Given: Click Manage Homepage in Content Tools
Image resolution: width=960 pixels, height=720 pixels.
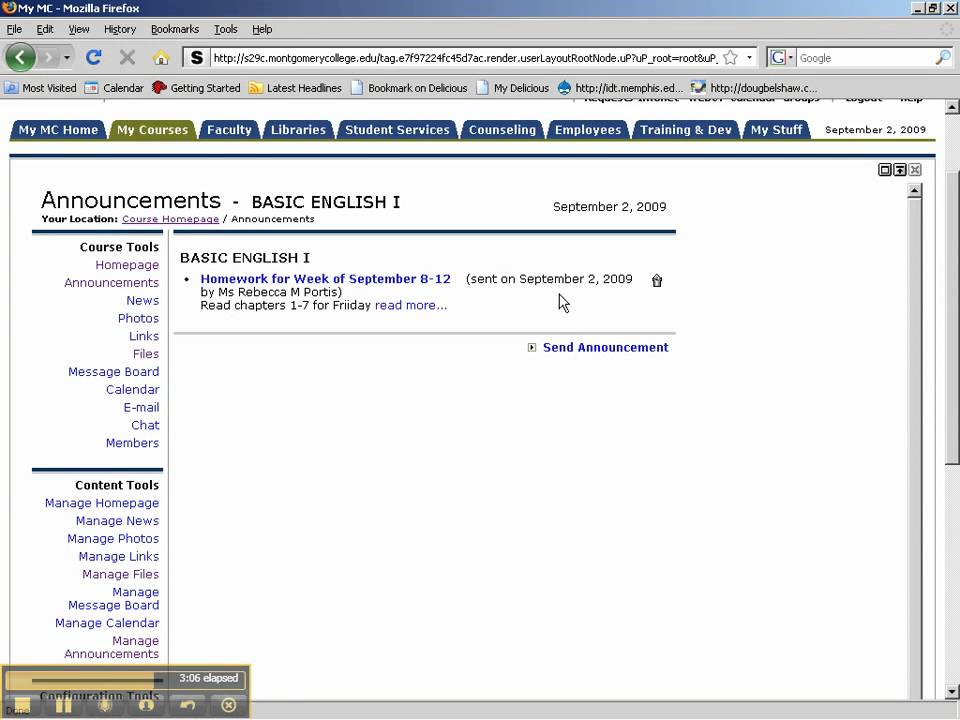Looking at the screenshot, I should click(x=102, y=503).
